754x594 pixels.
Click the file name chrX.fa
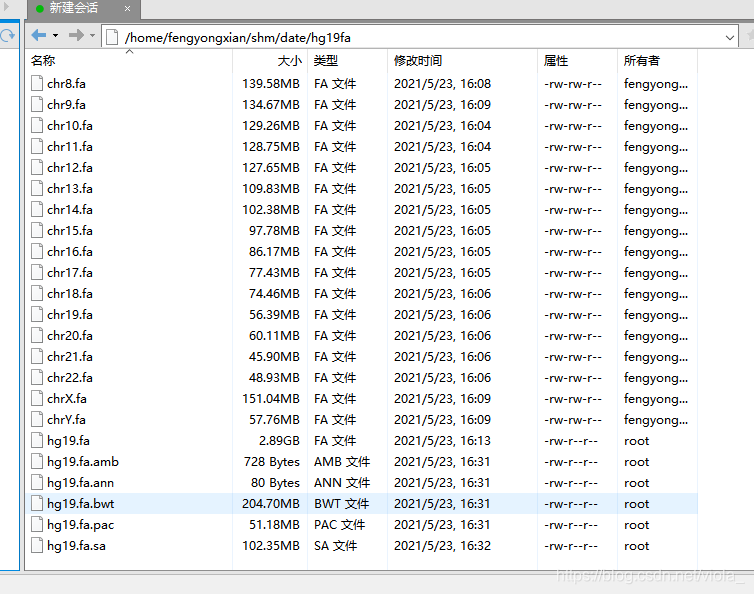point(67,399)
